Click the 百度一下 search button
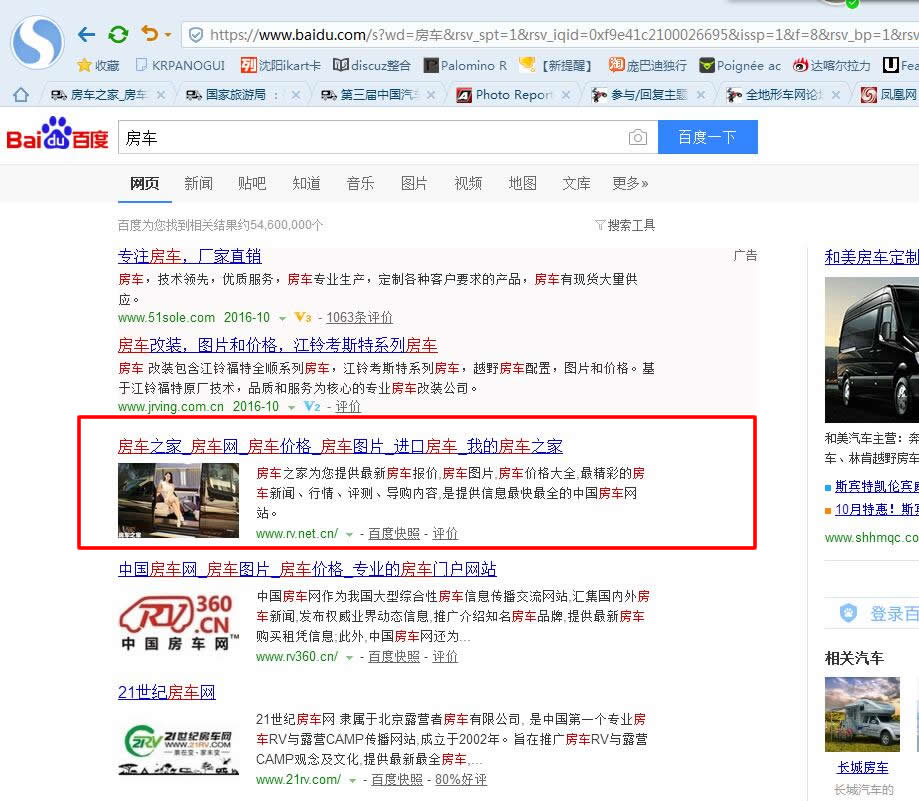 click(707, 137)
